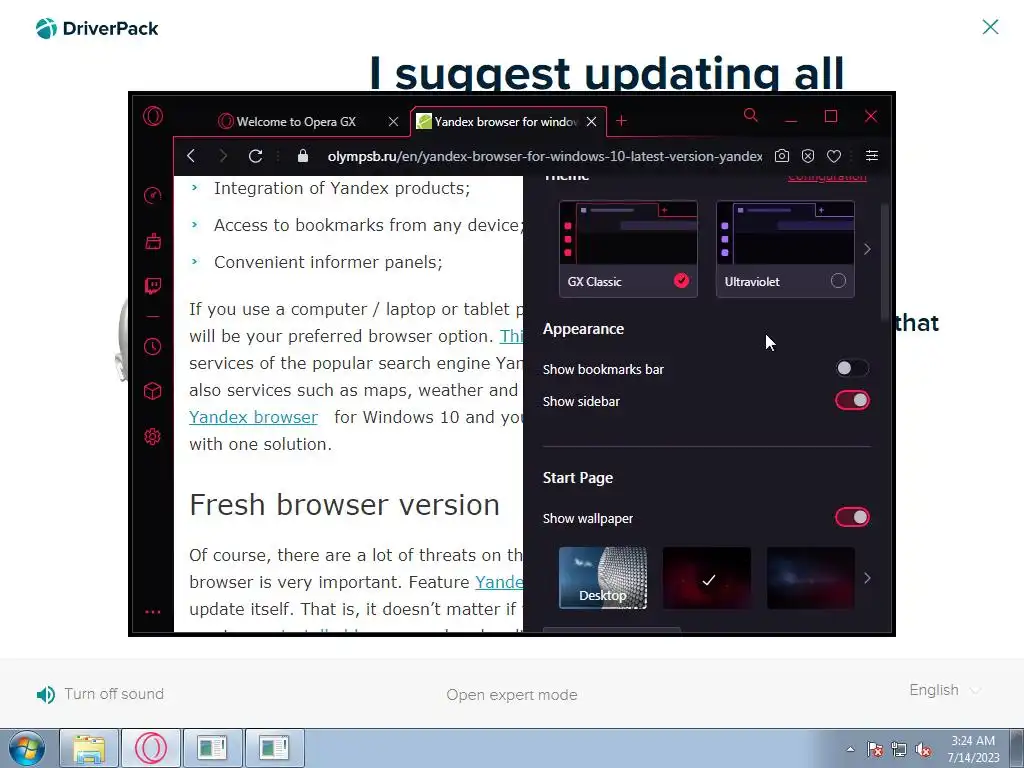Switch to Welcome to Opera GX tab
The image size is (1024, 768).
(x=295, y=121)
